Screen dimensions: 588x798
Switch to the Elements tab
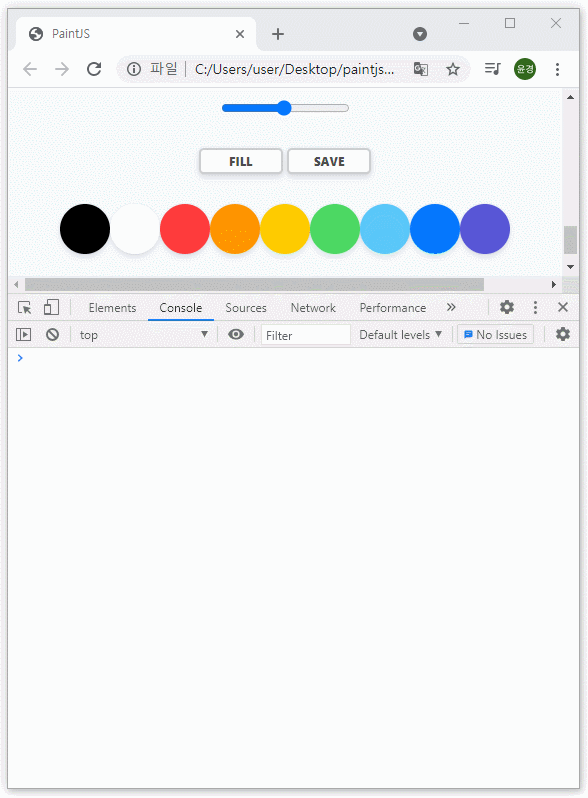pyautogui.click(x=113, y=308)
